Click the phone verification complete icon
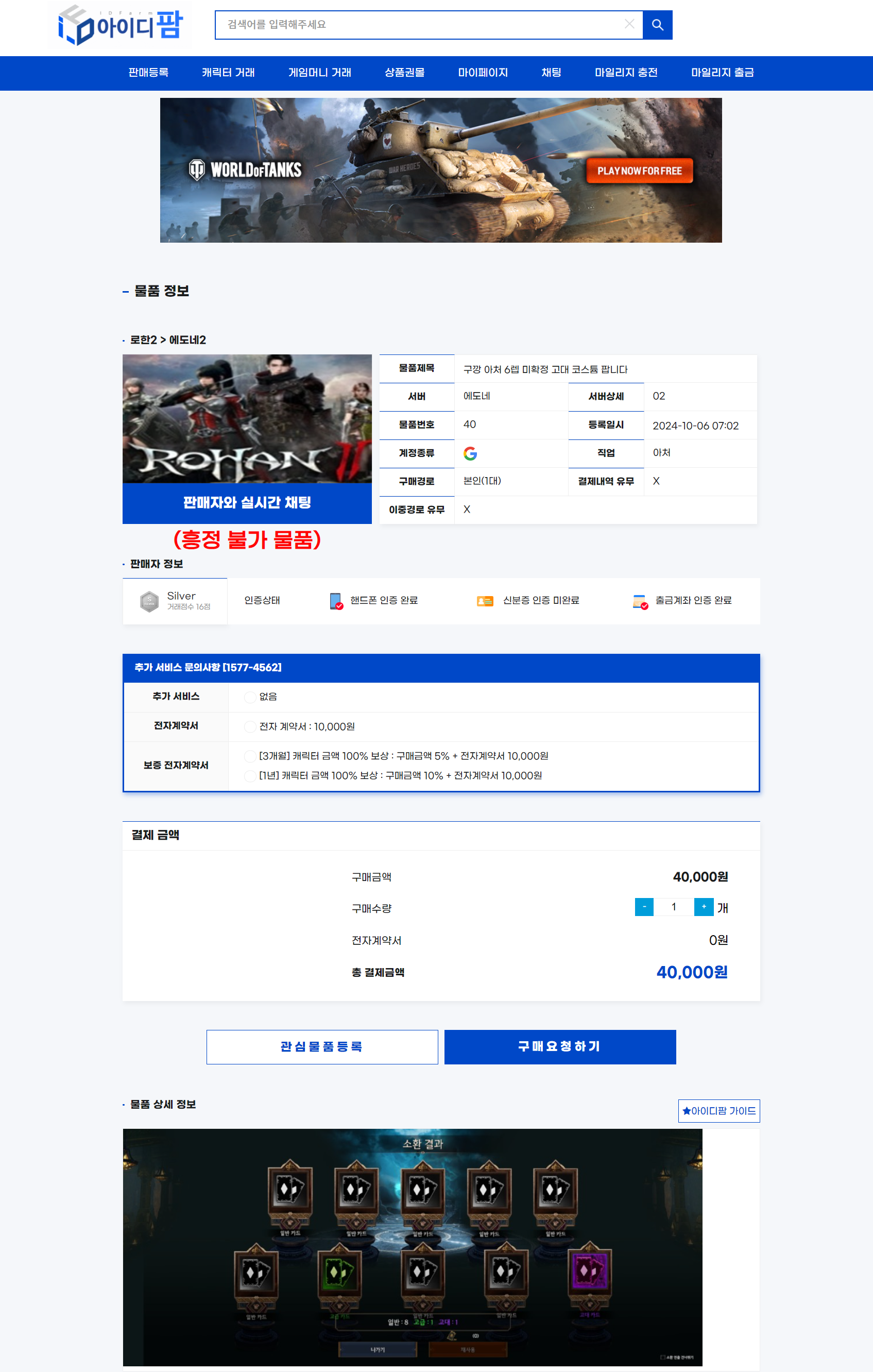873x1372 pixels. pyautogui.click(x=336, y=601)
